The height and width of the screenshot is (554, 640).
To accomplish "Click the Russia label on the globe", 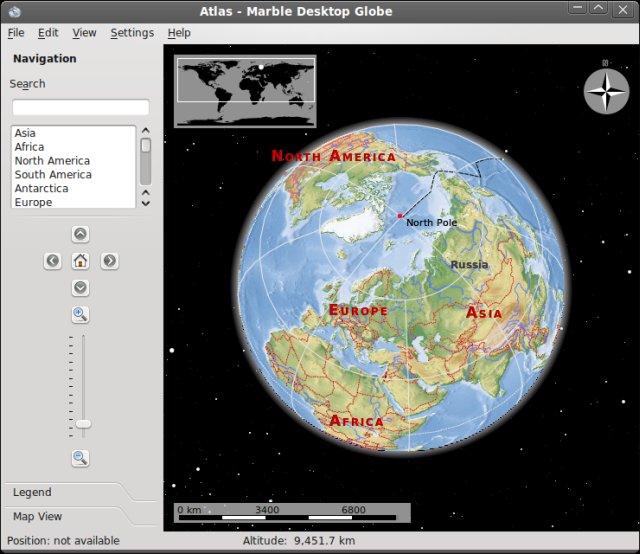I will [469, 265].
